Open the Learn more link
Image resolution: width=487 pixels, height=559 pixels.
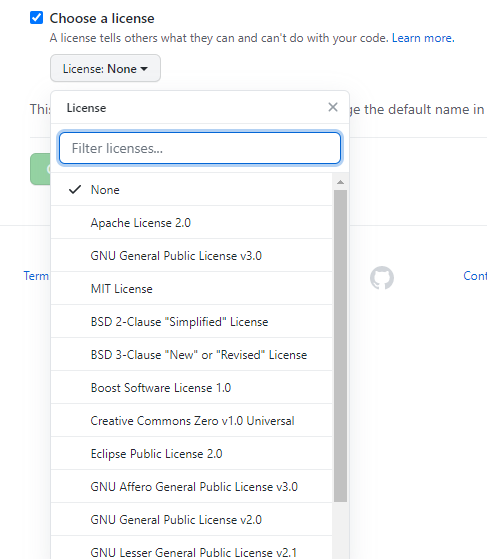tap(423, 38)
